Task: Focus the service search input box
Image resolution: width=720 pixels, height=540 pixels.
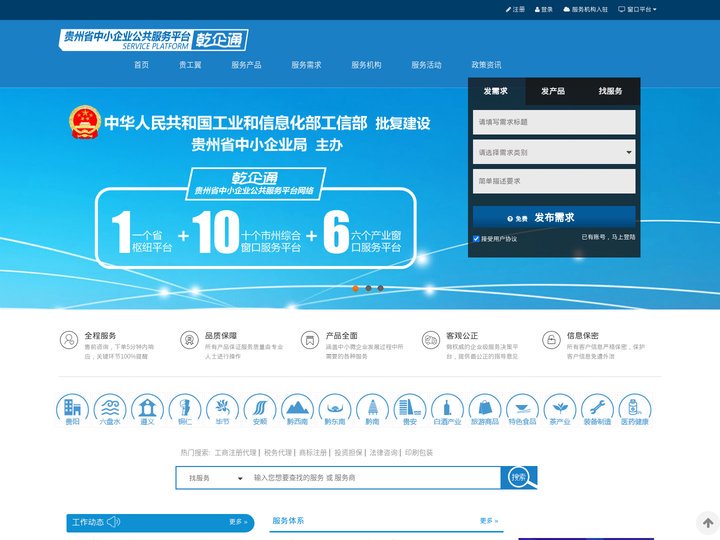Action: click(374, 478)
